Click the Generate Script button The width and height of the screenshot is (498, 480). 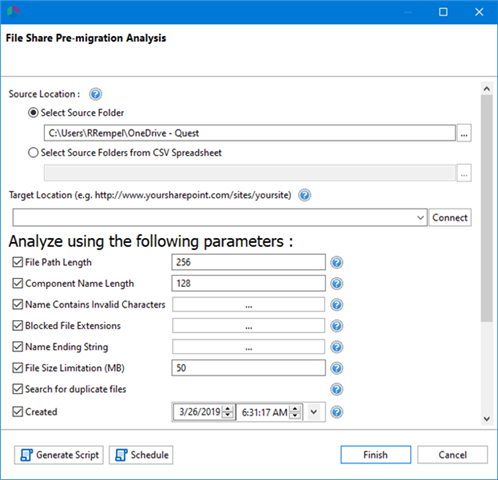pyautogui.click(x=59, y=455)
